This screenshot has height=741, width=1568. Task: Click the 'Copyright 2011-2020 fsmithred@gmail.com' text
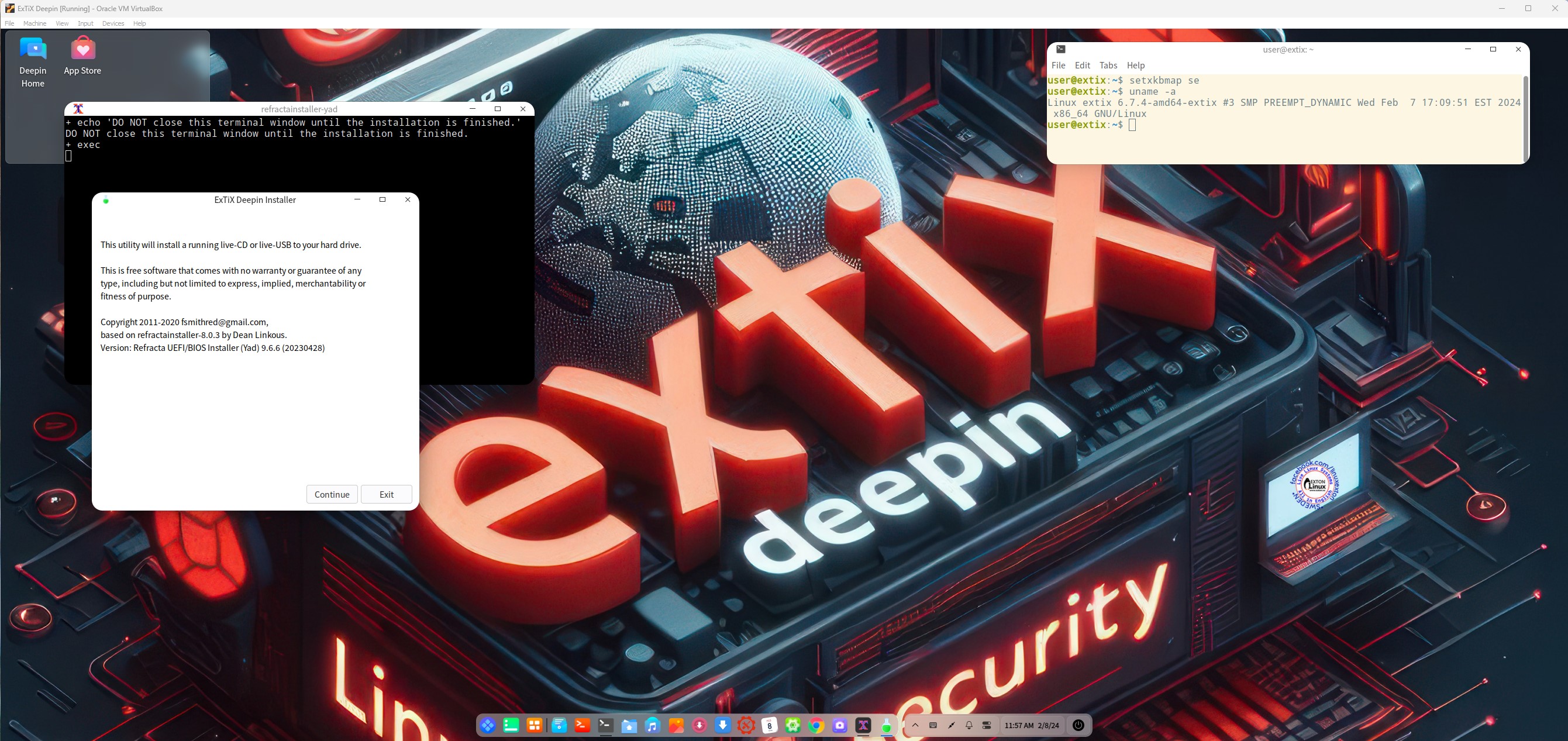184,322
